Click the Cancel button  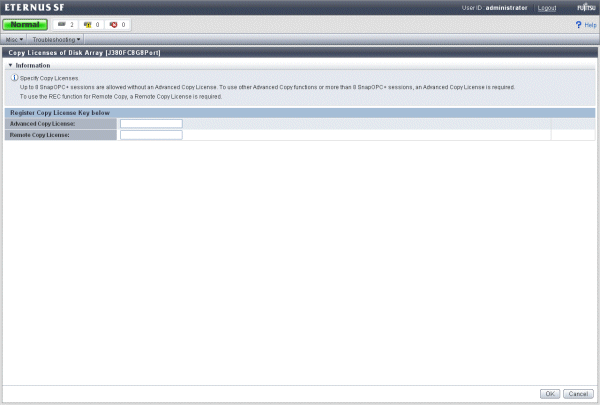578,394
